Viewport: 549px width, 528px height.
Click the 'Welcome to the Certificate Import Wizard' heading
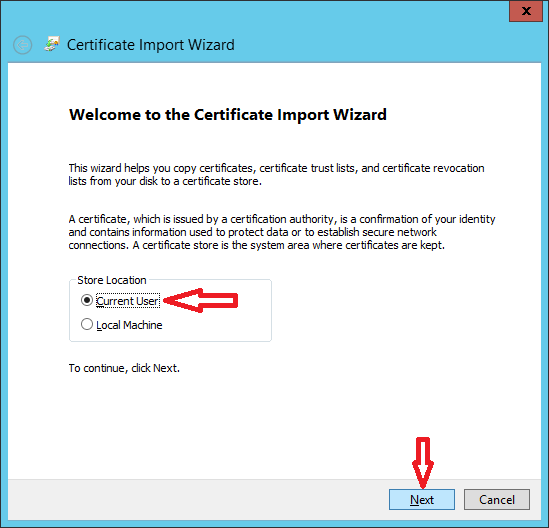click(x=228, y=115)
